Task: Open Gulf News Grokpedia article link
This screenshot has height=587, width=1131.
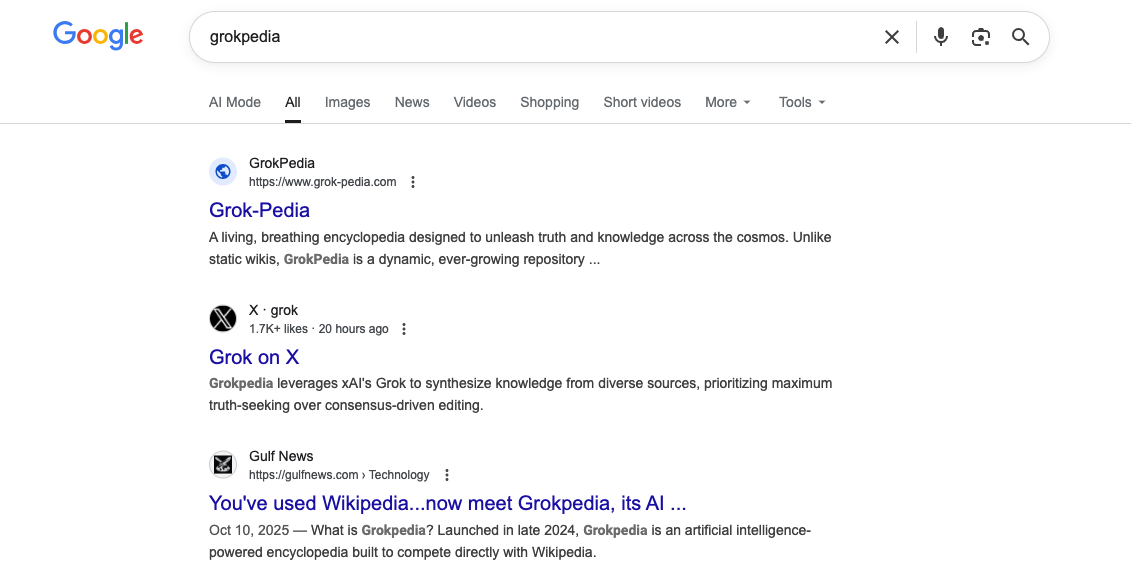Action: 447,503
